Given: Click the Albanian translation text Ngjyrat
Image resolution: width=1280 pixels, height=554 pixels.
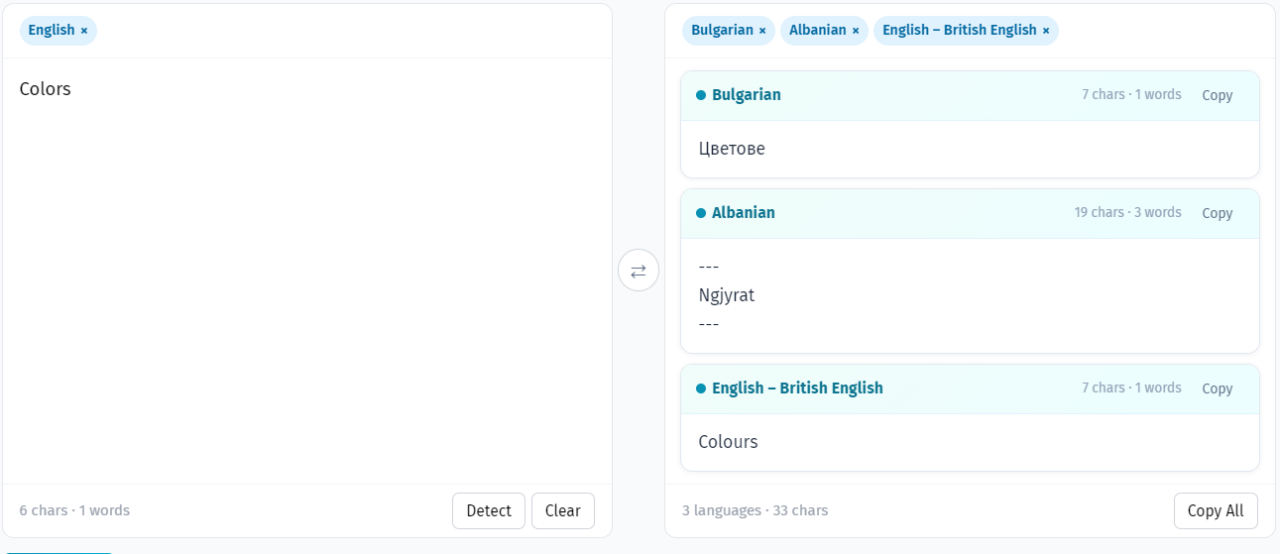Looking at the screenshot, I should [726, 296].
